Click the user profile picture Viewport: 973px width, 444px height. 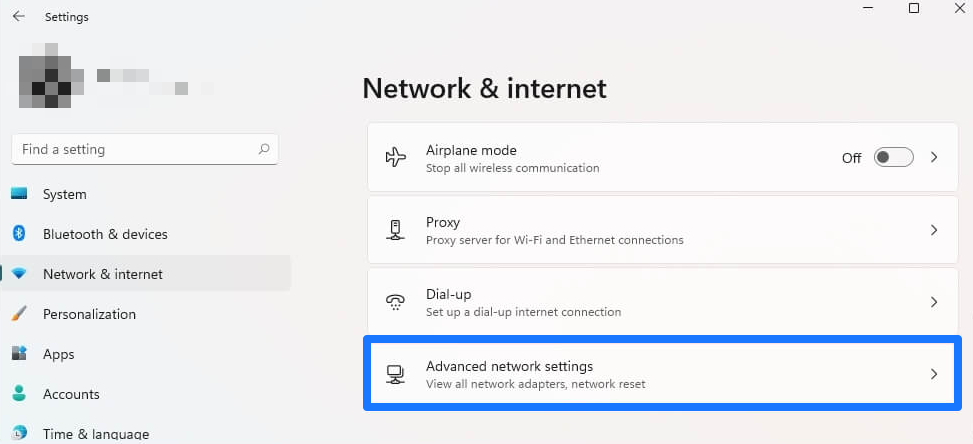coord(52,76)
